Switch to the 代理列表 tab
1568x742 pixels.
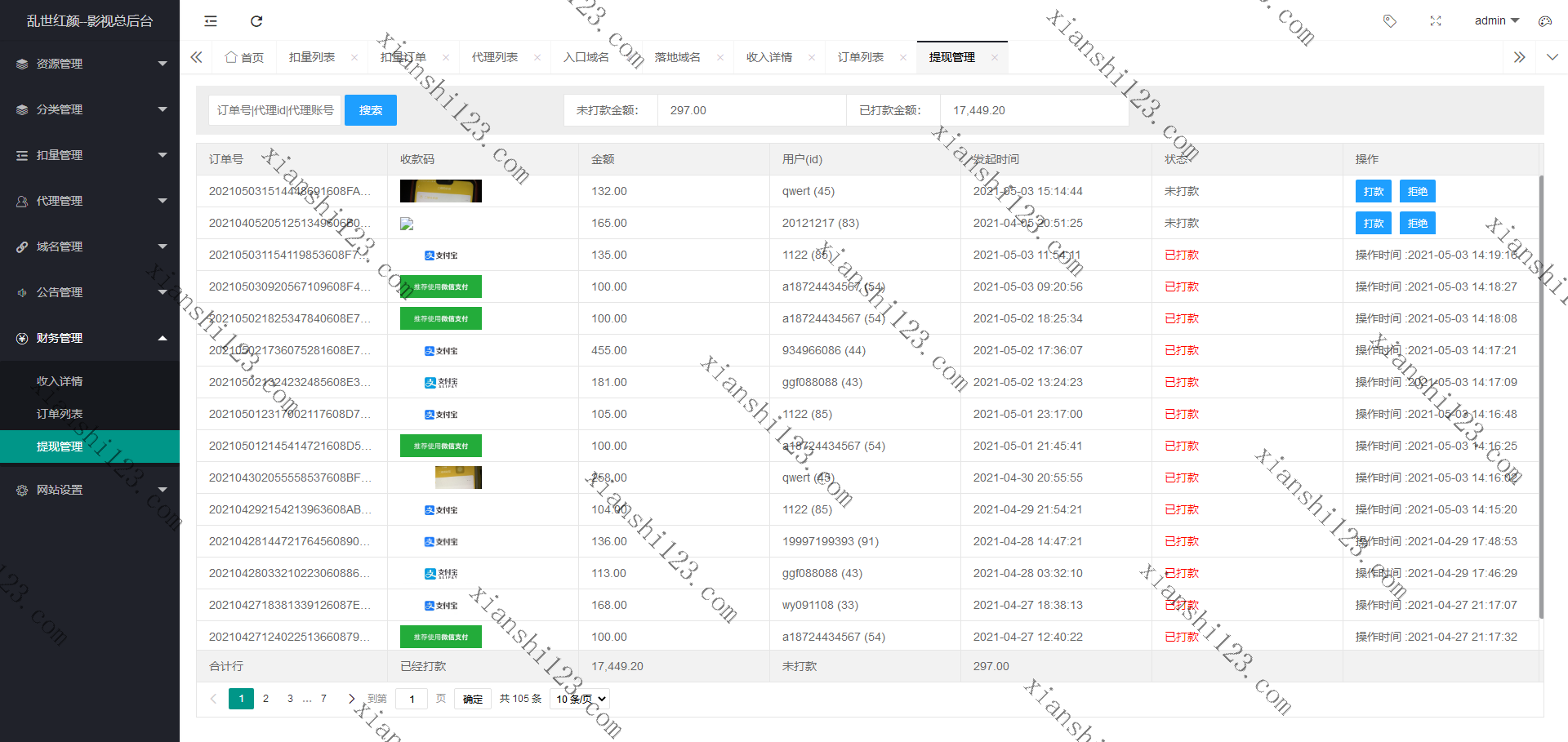495,57
